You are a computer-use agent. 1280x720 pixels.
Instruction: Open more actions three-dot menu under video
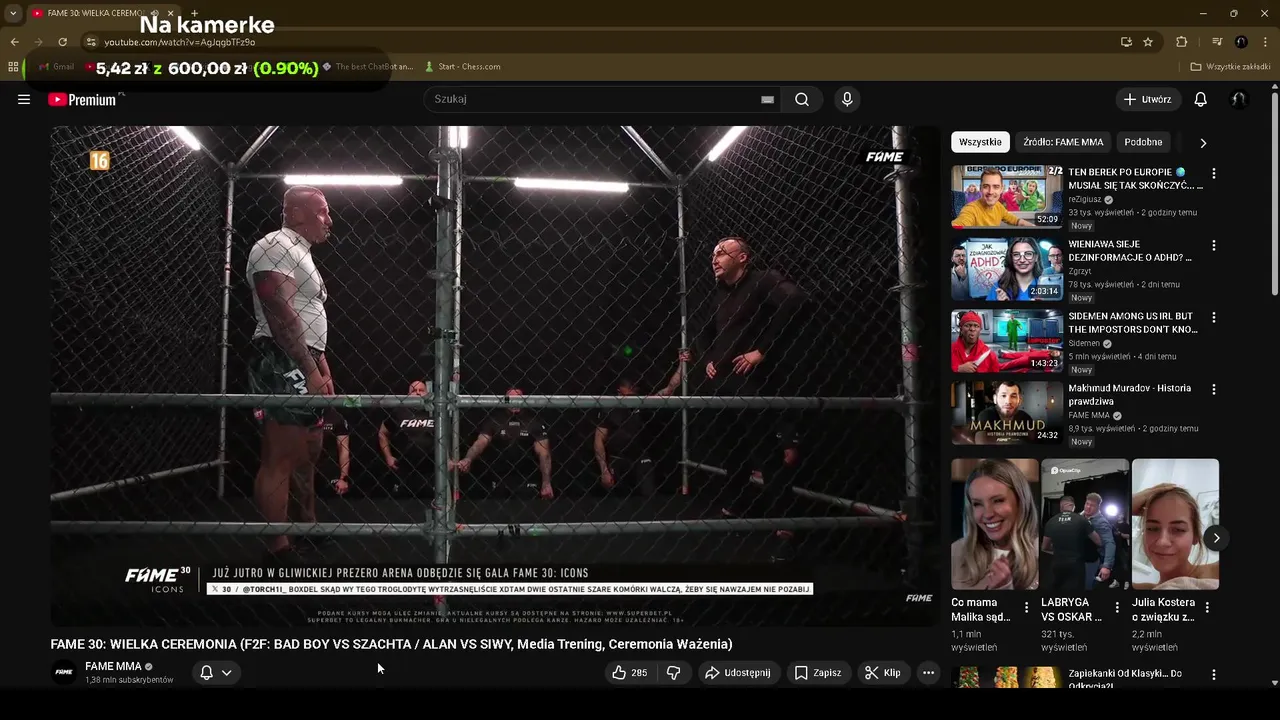coord(928,673)
